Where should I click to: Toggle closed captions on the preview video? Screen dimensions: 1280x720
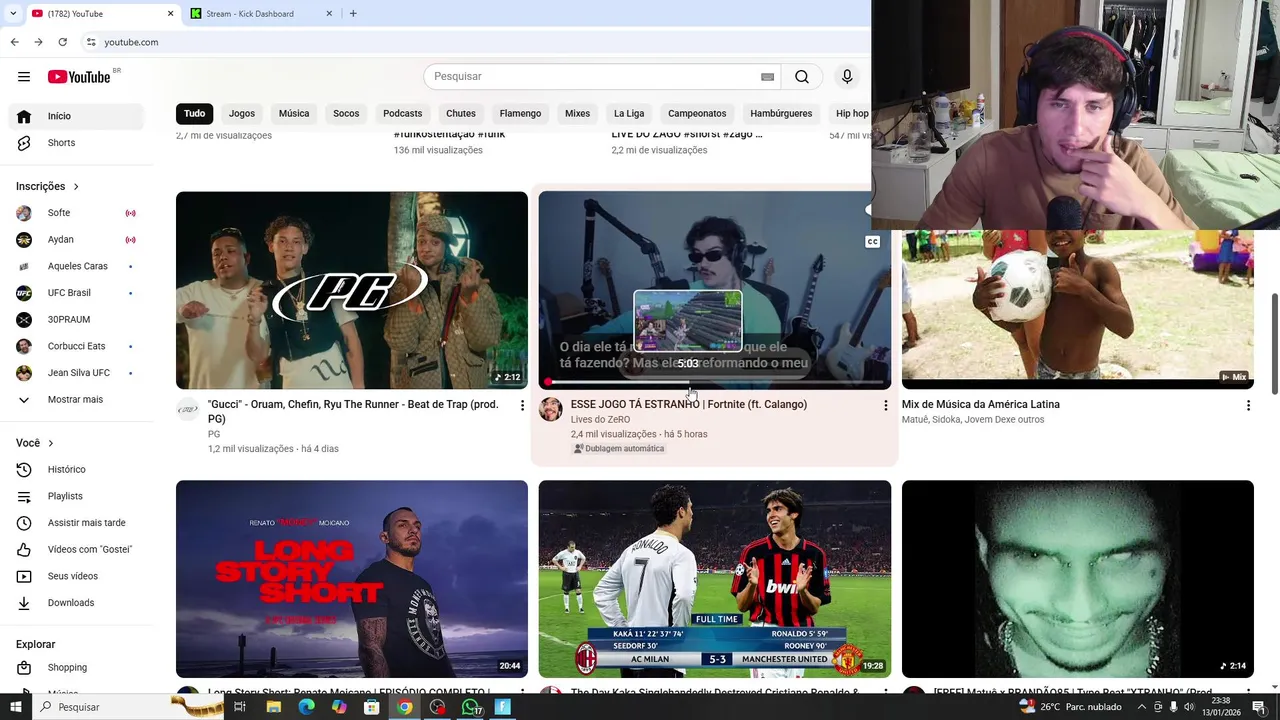(872, 242)
